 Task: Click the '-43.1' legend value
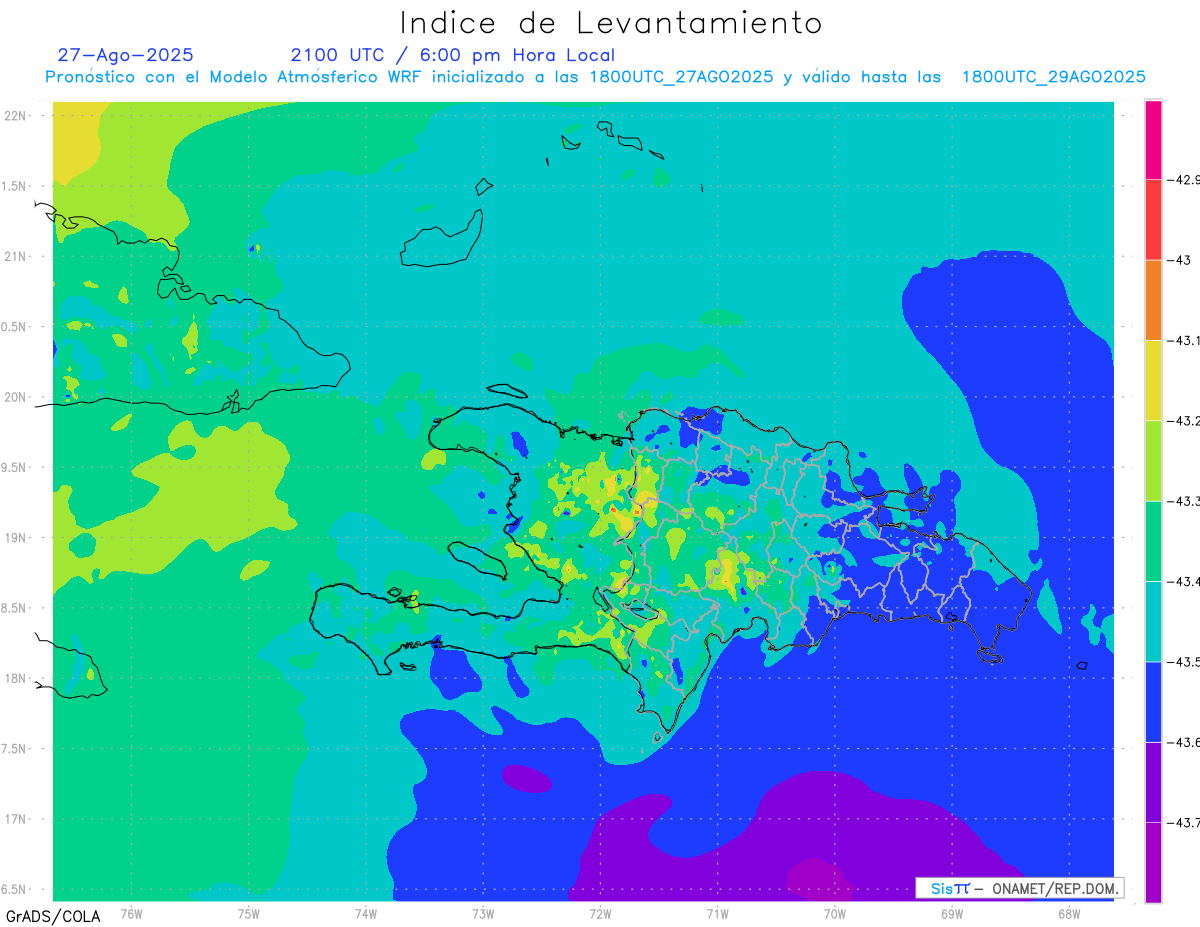1183,341
